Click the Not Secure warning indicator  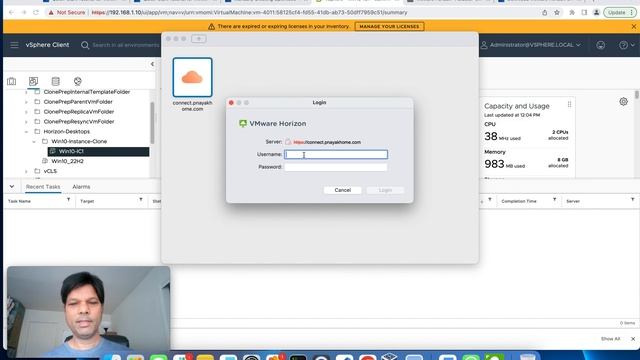click(x=67, y=13)
